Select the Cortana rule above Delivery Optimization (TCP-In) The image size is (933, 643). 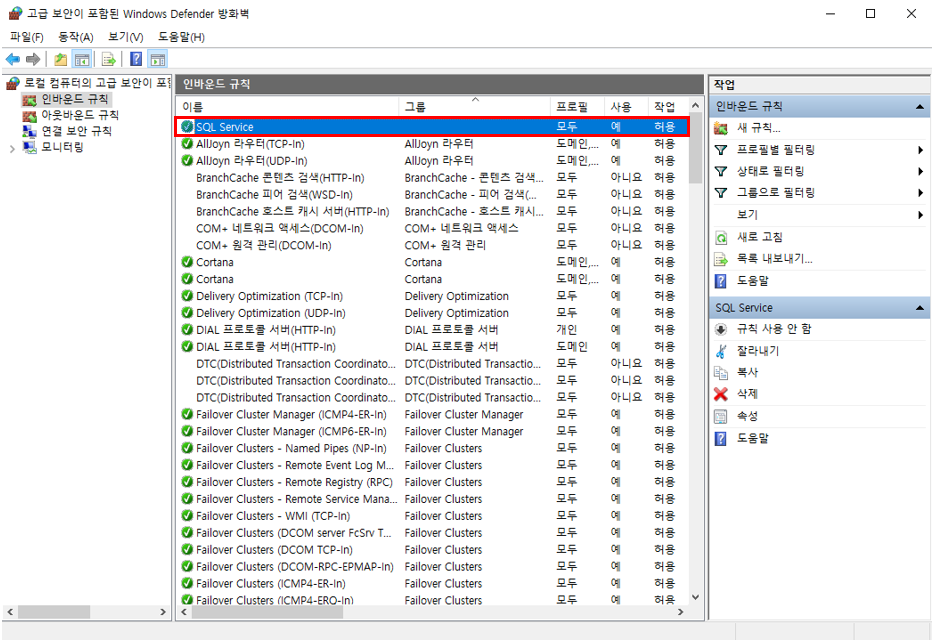point(433,279)
